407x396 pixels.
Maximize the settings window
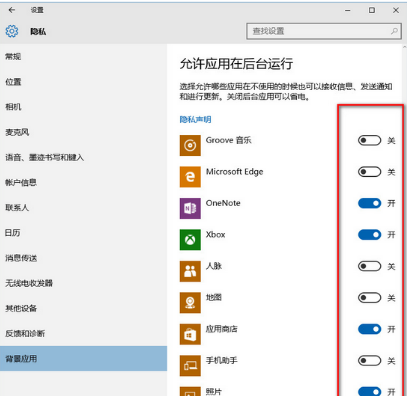point(372,10)
